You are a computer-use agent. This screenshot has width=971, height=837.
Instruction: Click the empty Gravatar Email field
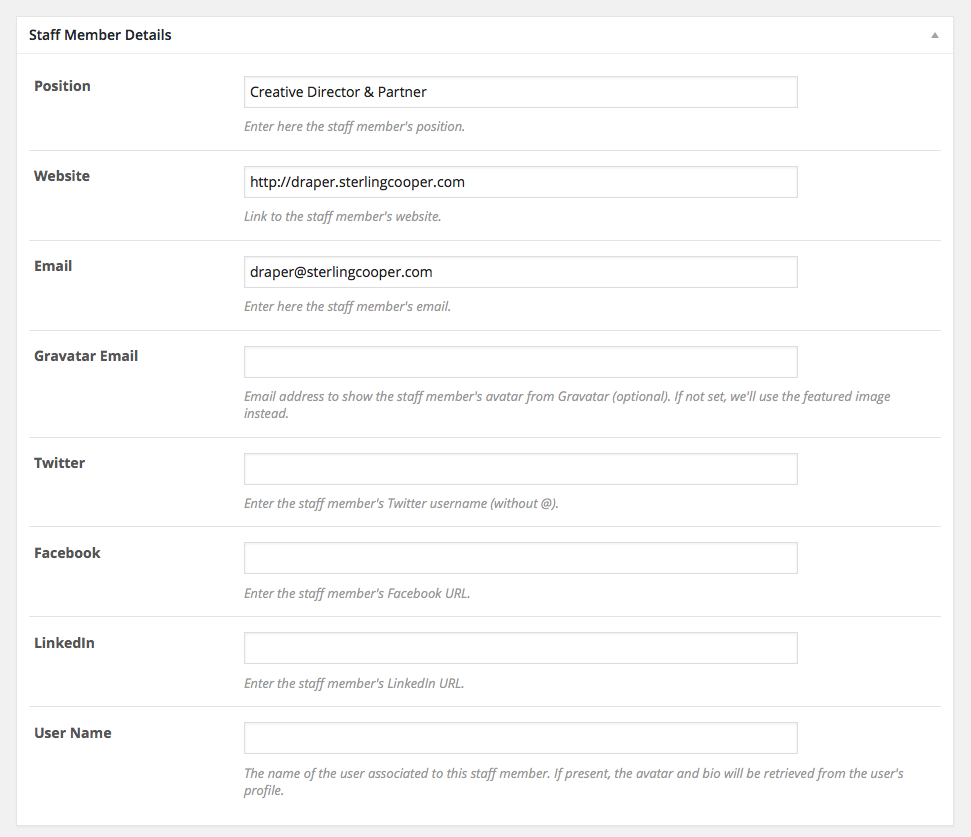click(520, 362)
